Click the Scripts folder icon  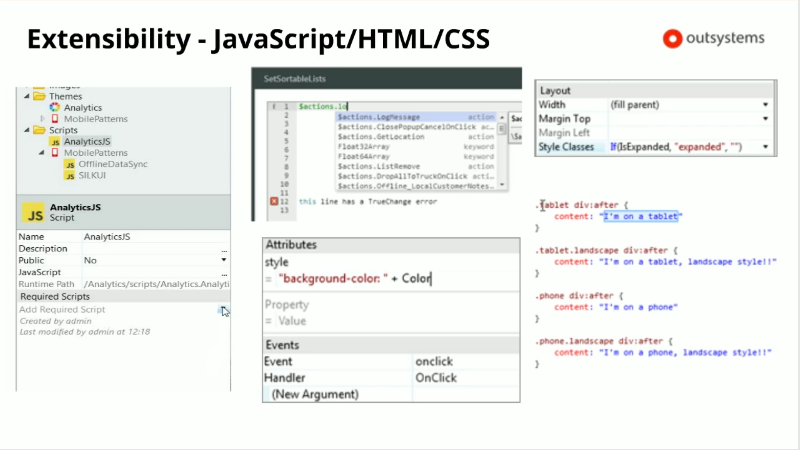[39, 130]
